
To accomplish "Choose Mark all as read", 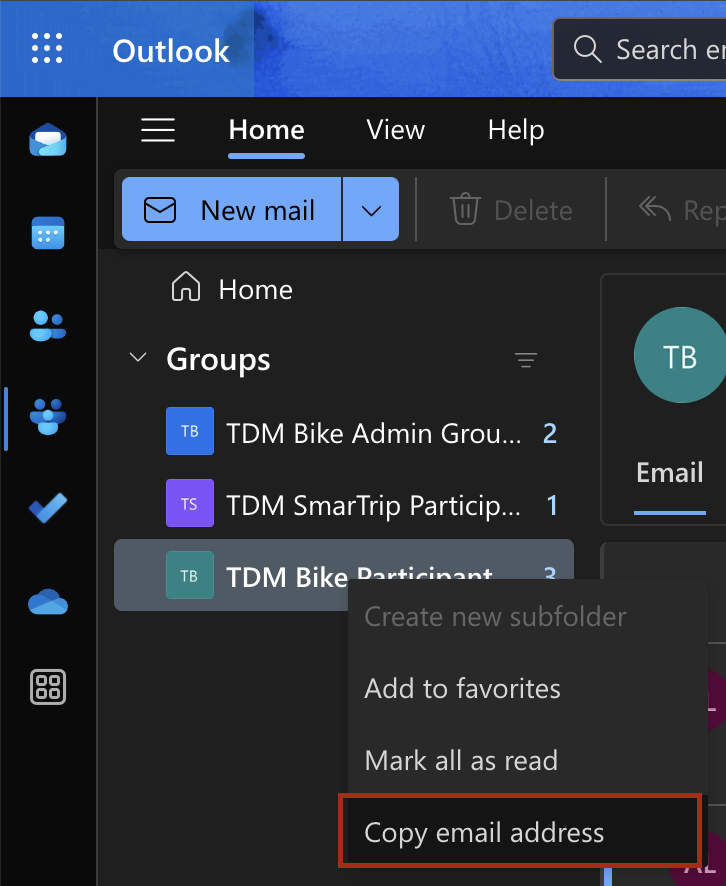I will pyautogui.click(x=528, y=760).
